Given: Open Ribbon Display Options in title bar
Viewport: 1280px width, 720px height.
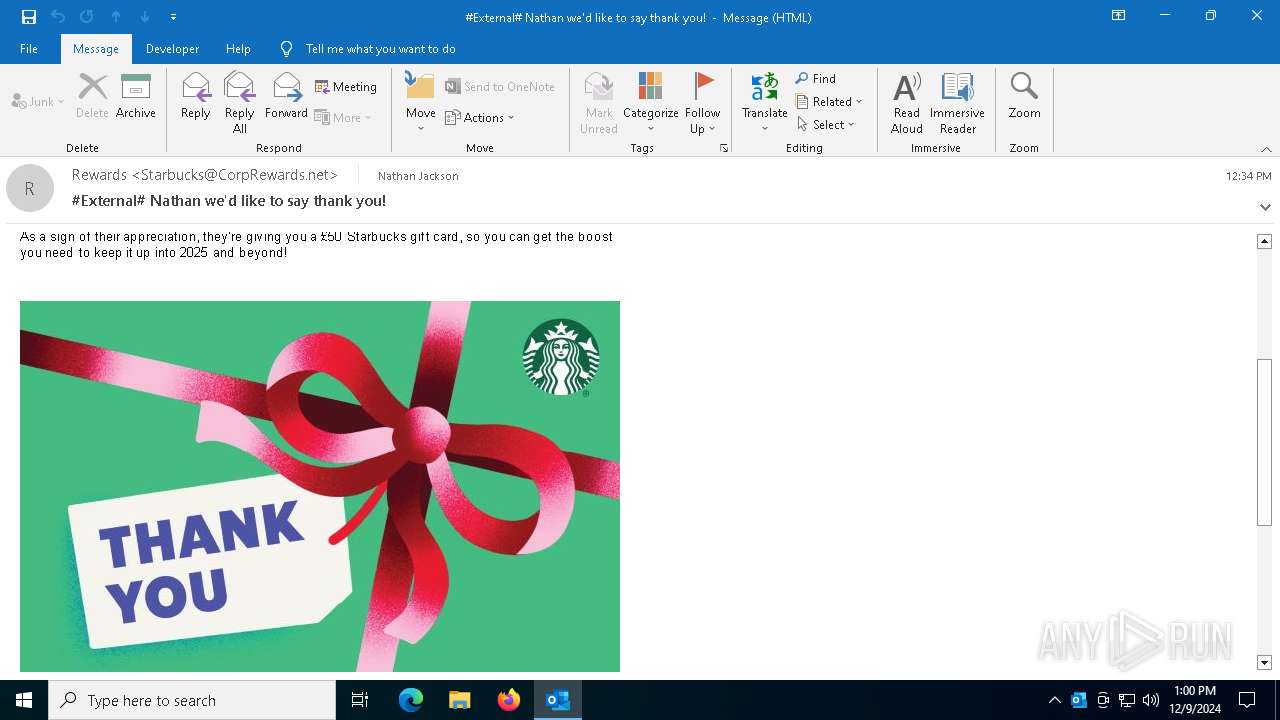Looking at the screenshot, I should click(x=1119, y=16).
